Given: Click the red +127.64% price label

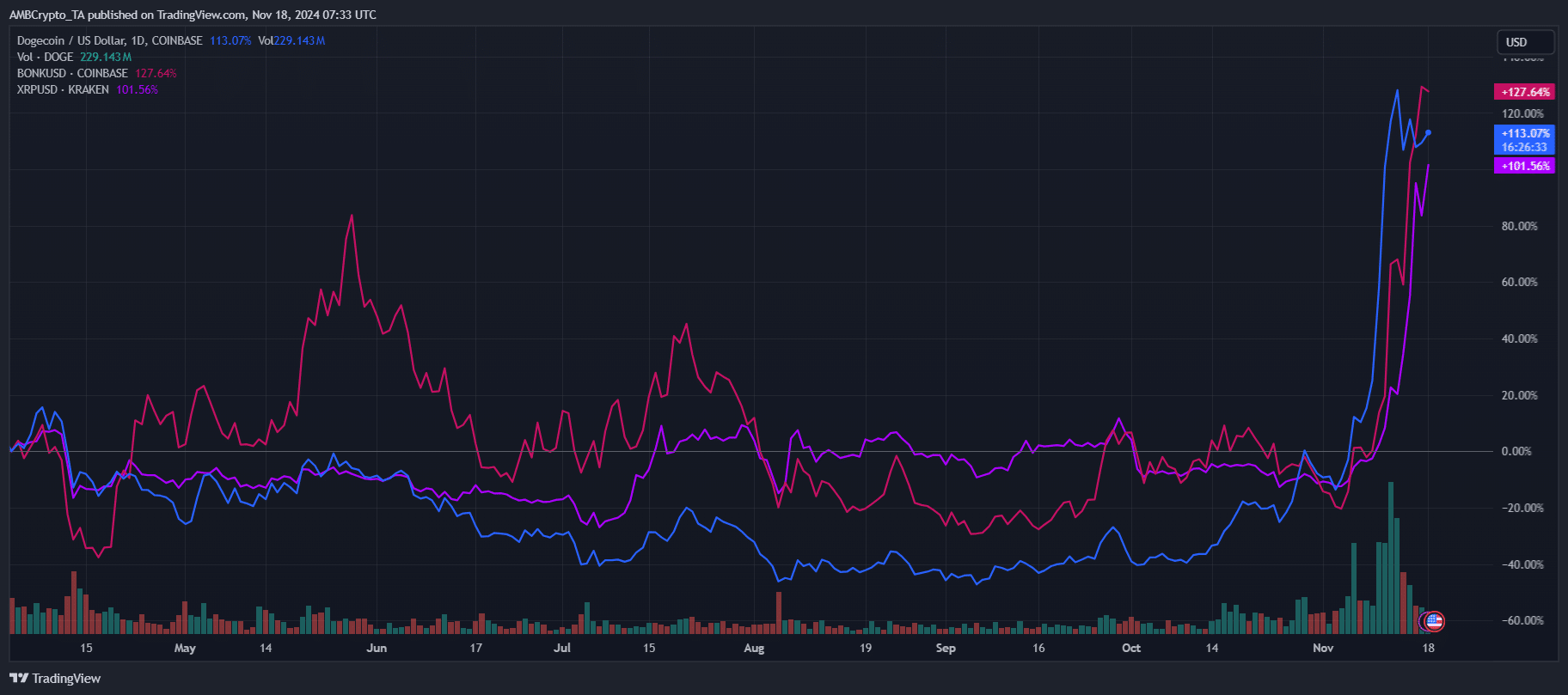Looking at the screenshot, I should pos(1524,92).
